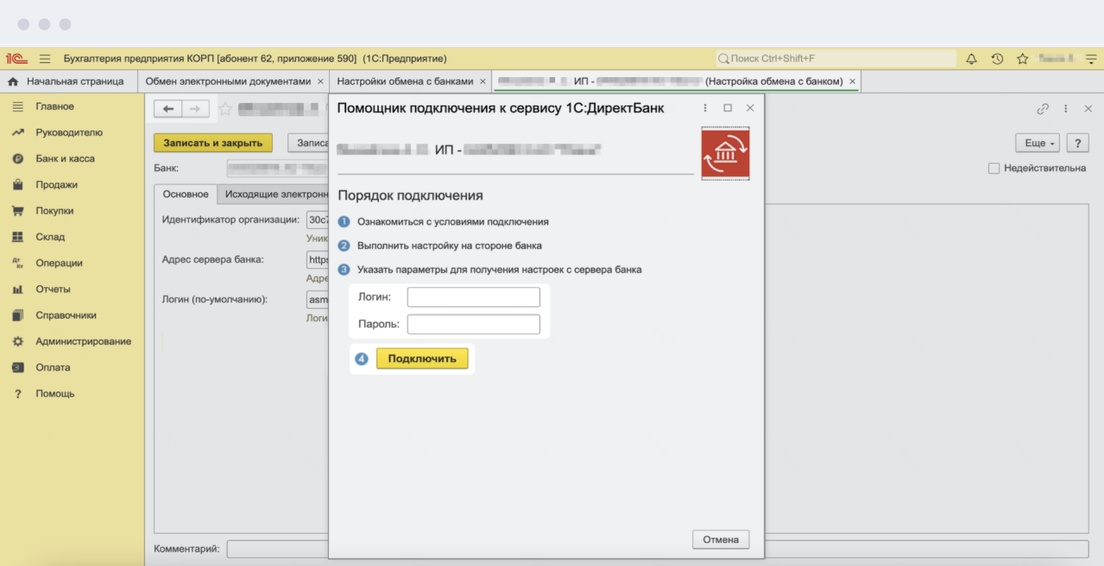Screen dimensions: 1104x566
Task: Toggle the Недействительна checkbox
Action: click(x=994, y=168)
